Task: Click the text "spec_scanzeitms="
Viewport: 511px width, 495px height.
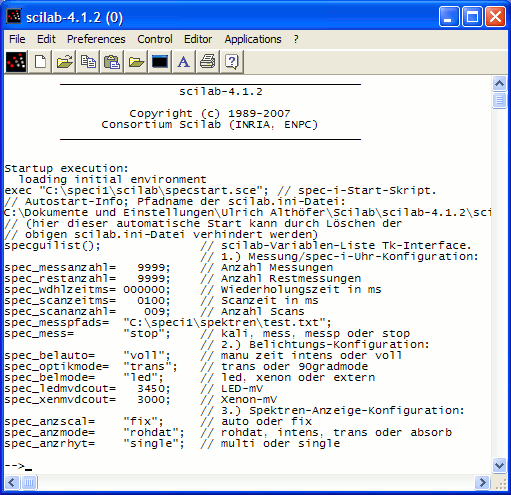Action: [x=60, y=301]
